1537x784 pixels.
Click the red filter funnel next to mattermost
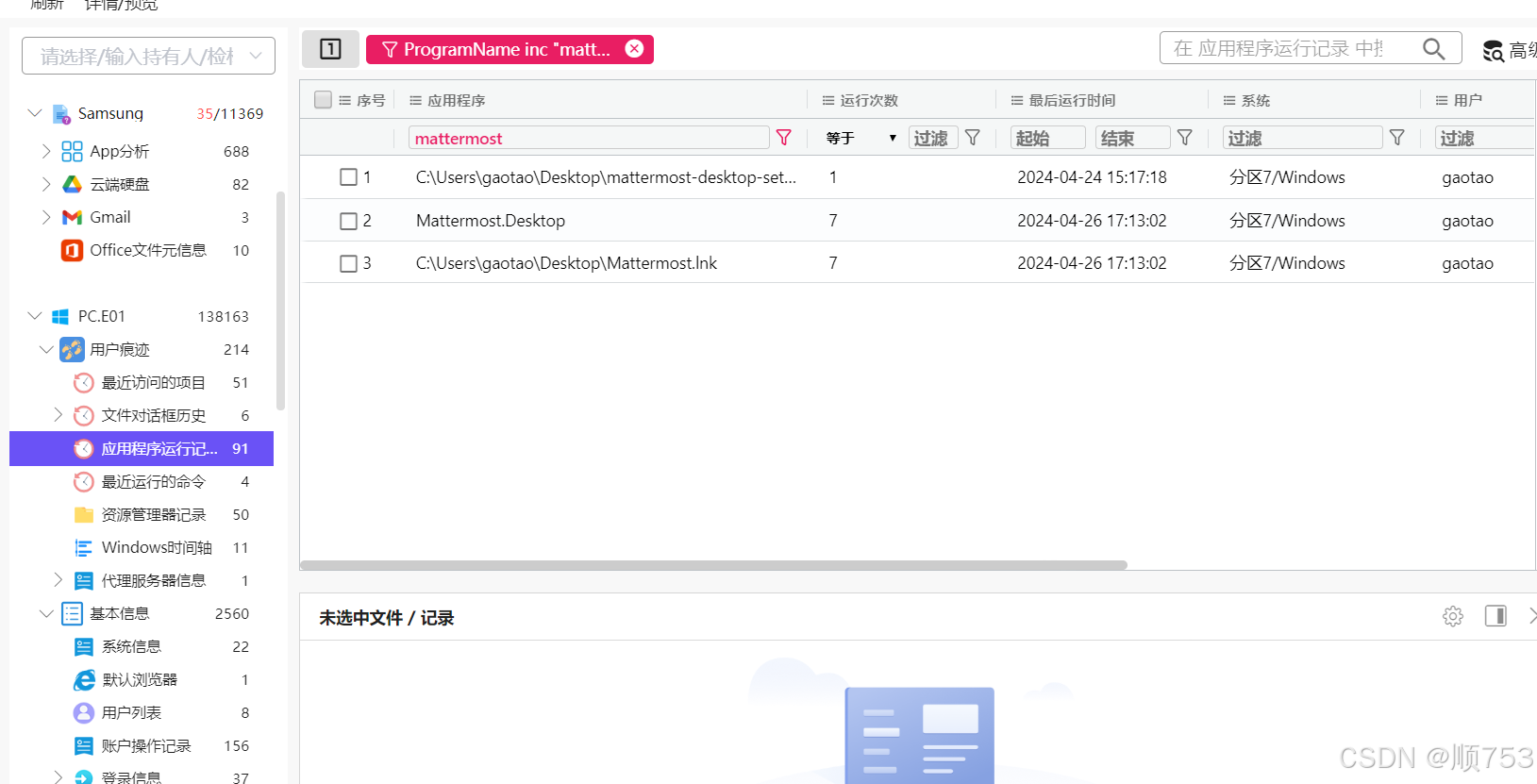tap(784, 138)
